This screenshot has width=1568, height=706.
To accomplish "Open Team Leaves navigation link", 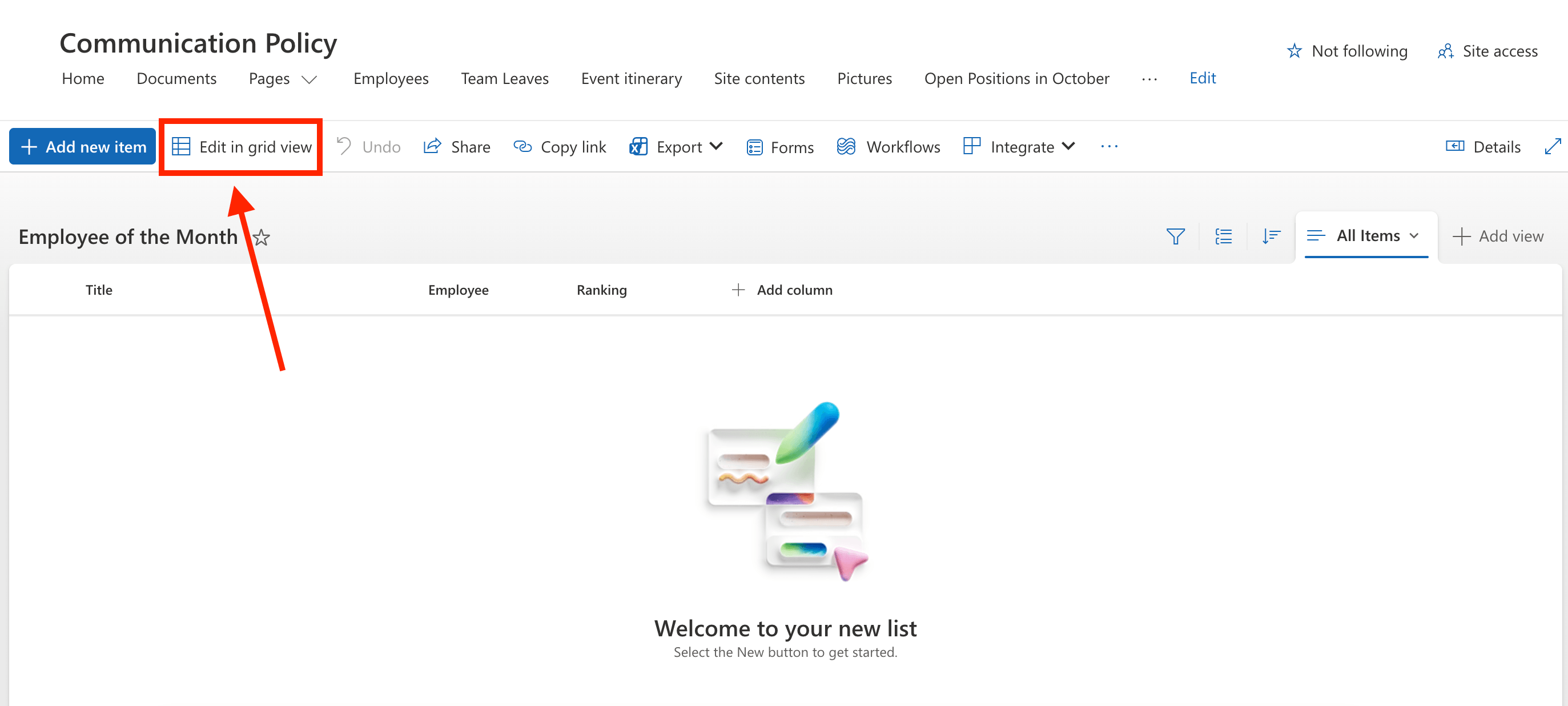I will (505, 79).
